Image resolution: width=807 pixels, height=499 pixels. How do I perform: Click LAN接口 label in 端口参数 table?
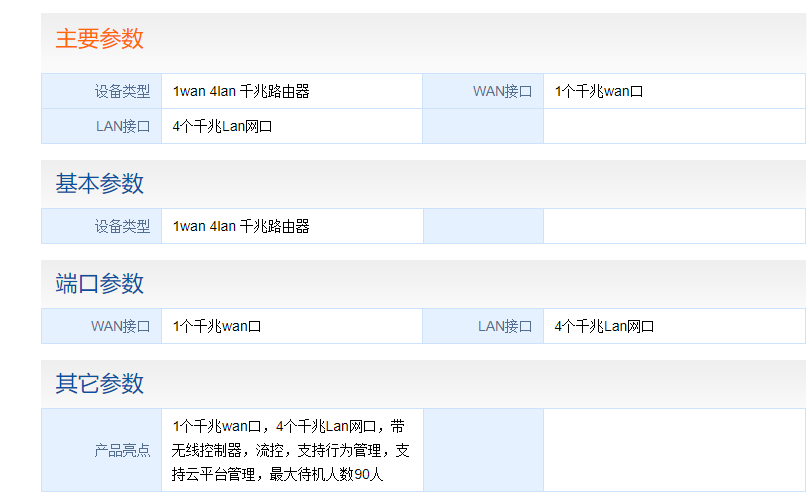click(505, 326)
